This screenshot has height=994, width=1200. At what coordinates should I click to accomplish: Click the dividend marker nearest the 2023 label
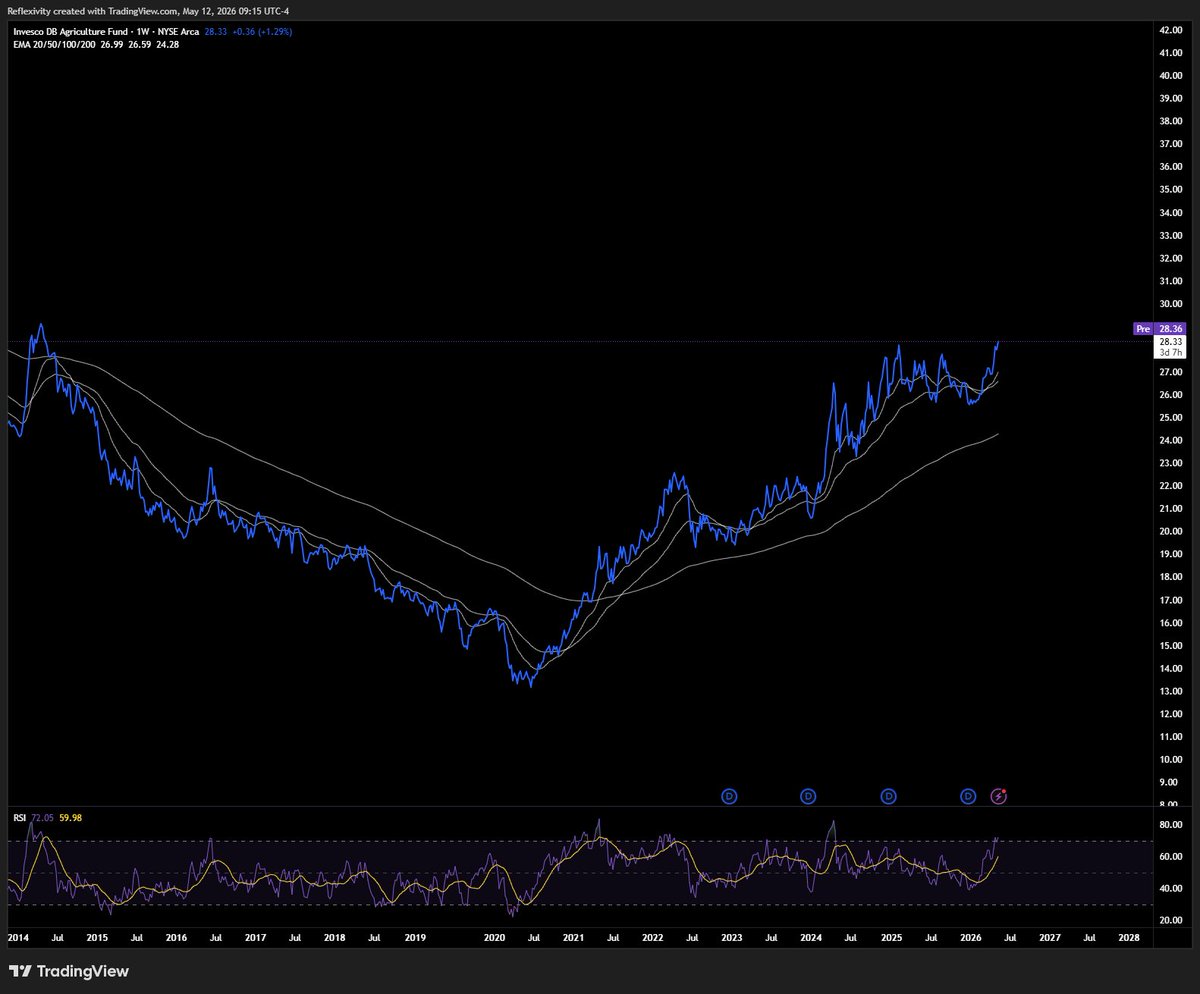[x=729, y=796]
